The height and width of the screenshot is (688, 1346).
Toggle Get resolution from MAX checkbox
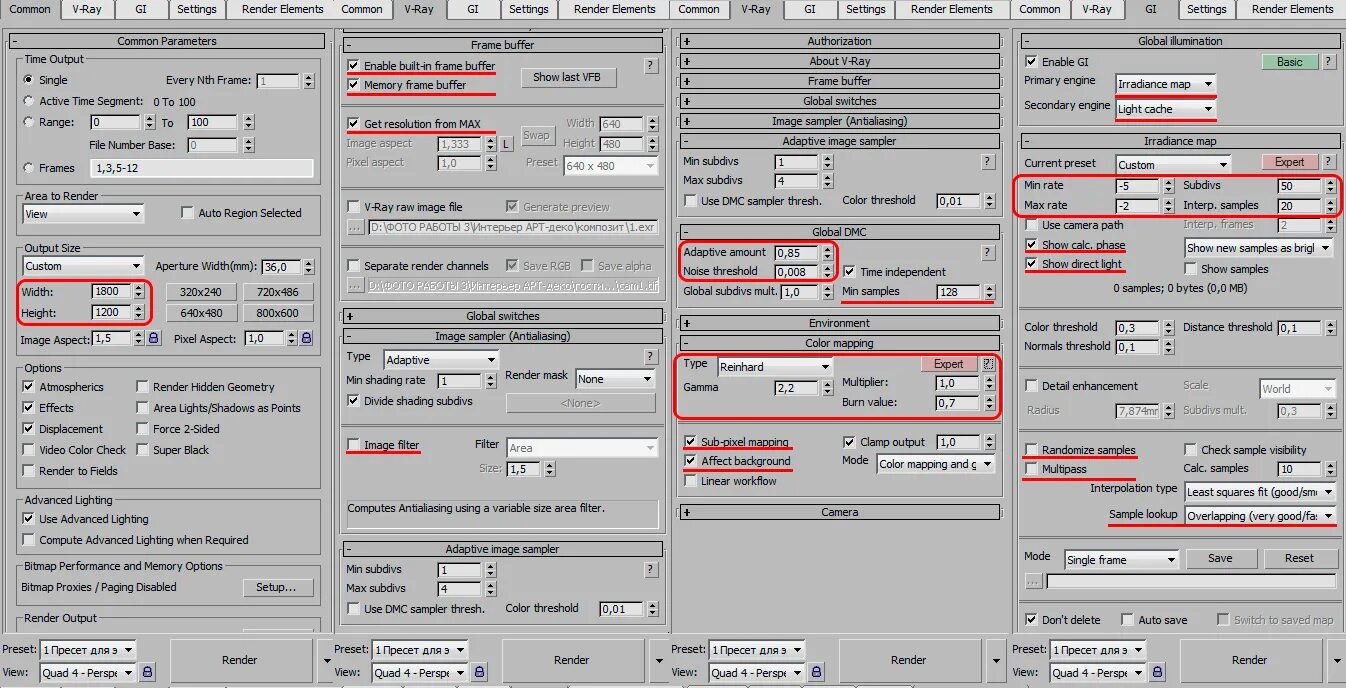tap(353, 124)
